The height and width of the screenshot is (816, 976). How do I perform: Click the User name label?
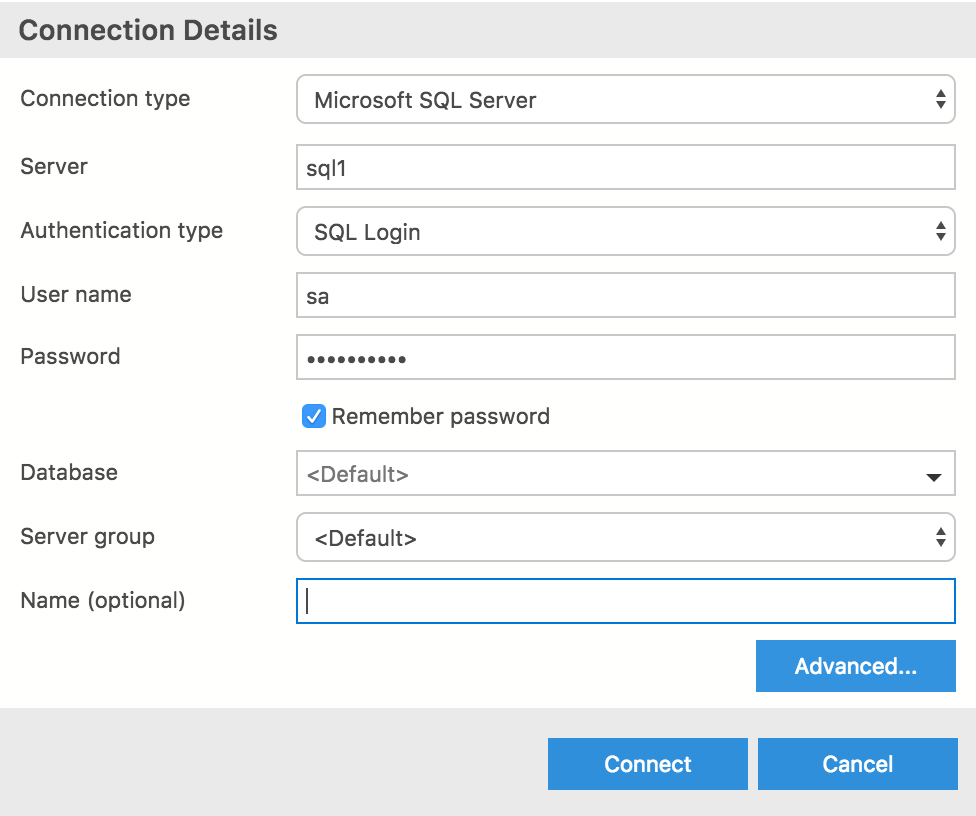[x=76, y=295]
